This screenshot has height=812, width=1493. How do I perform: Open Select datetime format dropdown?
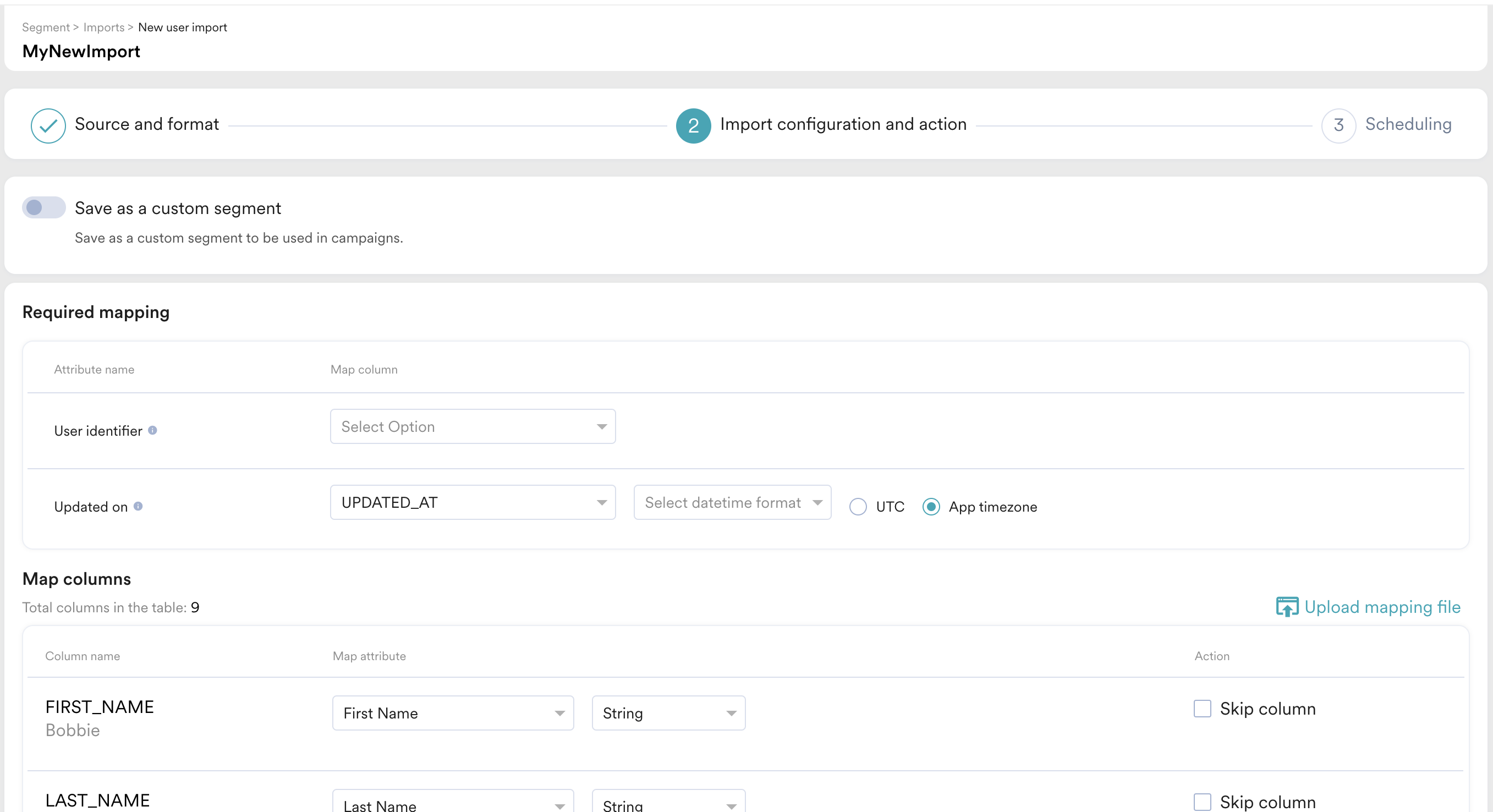coord(732,502)
